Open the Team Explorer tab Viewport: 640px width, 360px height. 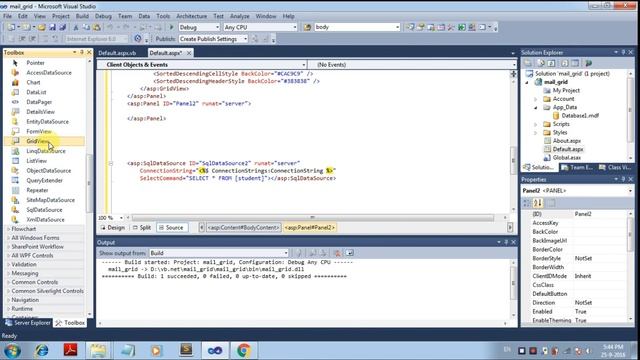(x=577, y=167)
